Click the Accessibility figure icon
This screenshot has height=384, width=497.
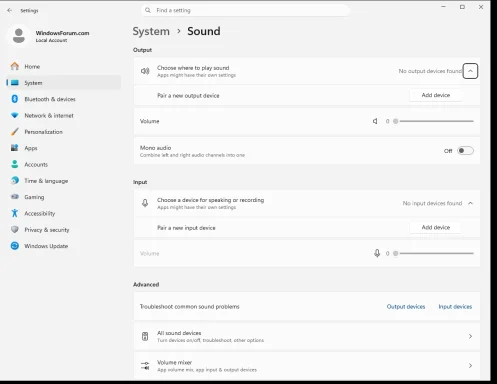[15, 213]
